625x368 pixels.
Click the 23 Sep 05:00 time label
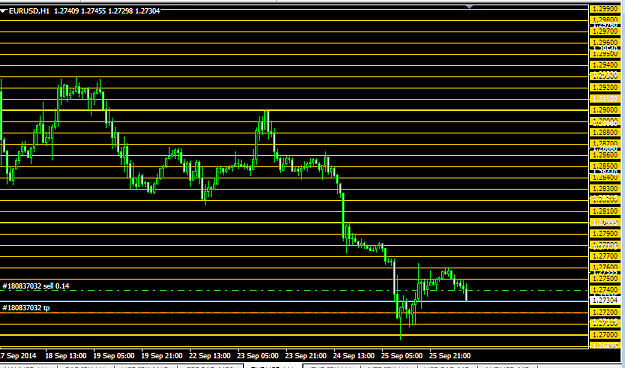258,356
